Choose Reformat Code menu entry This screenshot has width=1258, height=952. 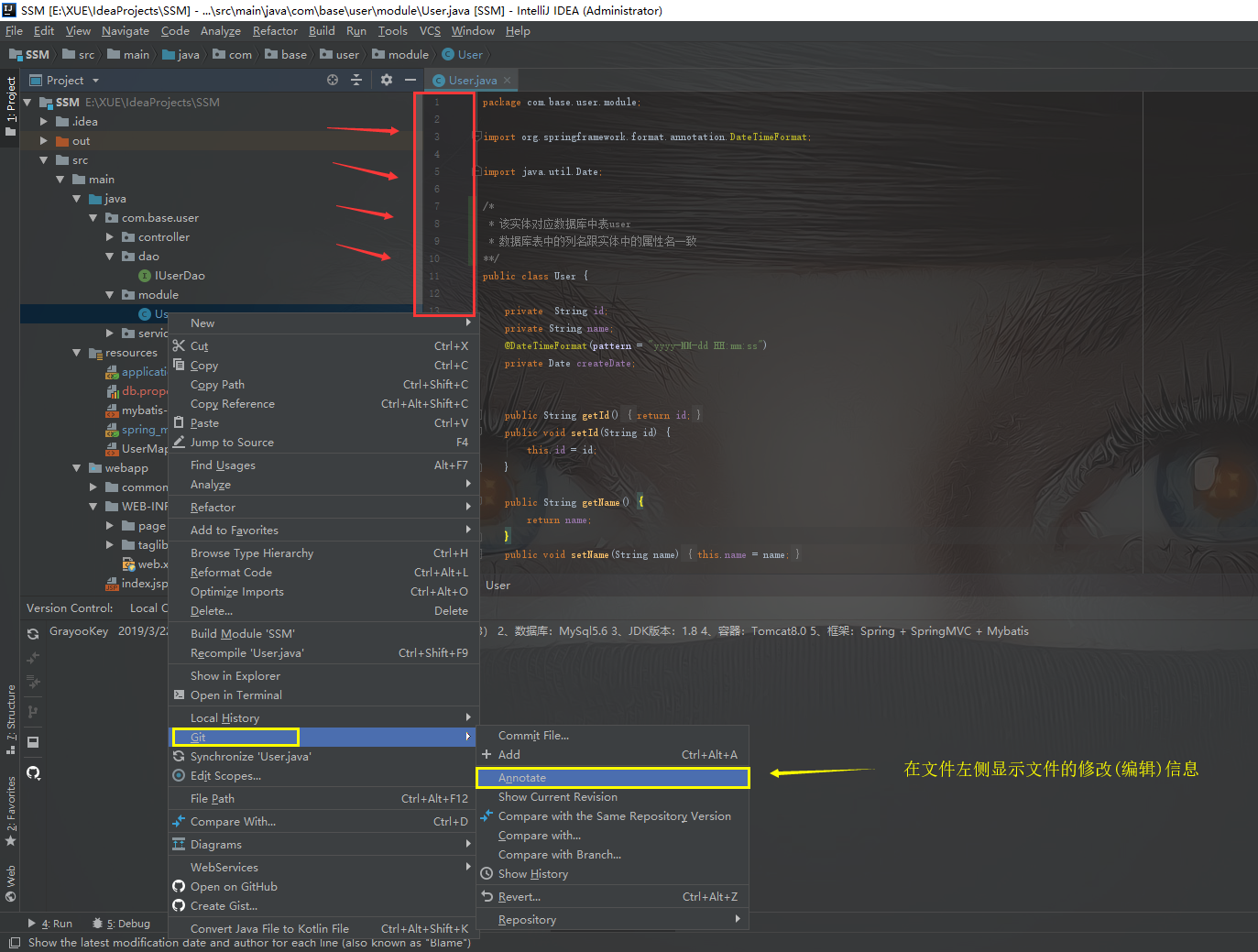323,572
